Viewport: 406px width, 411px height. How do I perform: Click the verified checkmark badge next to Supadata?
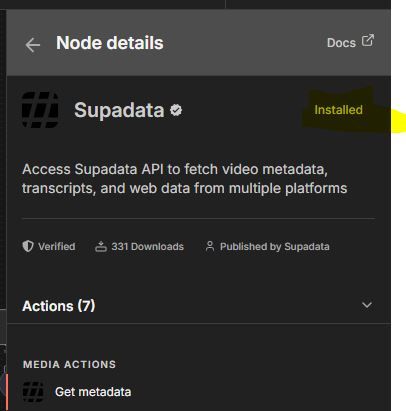pyautogui.click(x=176, y=110)
